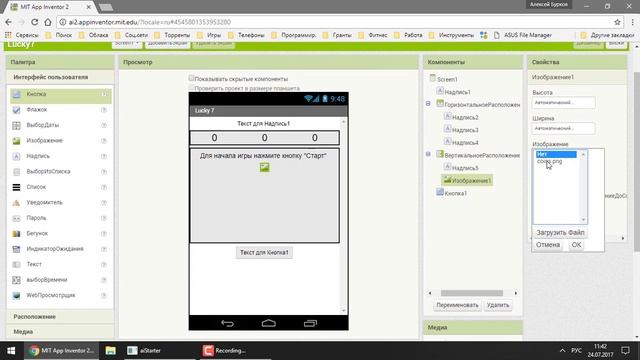Tap the Android home button in preview

[269, 323]
